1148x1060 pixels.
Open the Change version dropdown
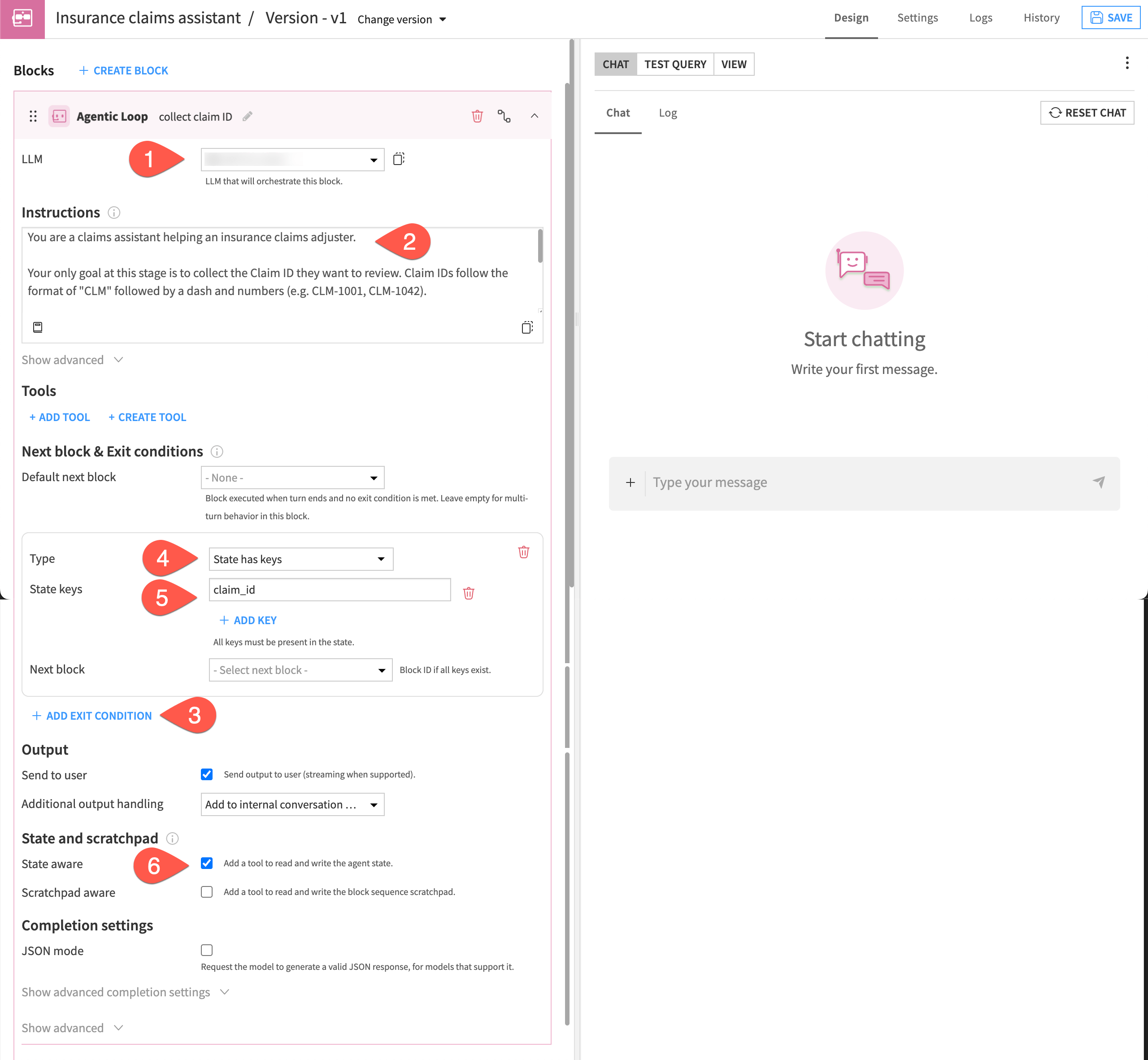(401, 19)
